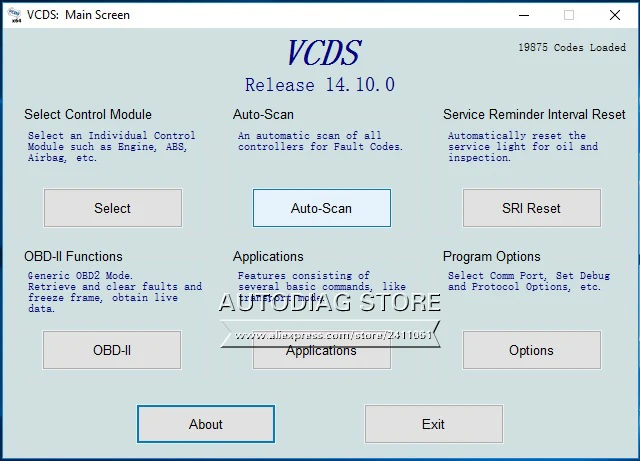Click 'Select Comm Port, Set Debug' description
The image size is (640, 461).
529,281
